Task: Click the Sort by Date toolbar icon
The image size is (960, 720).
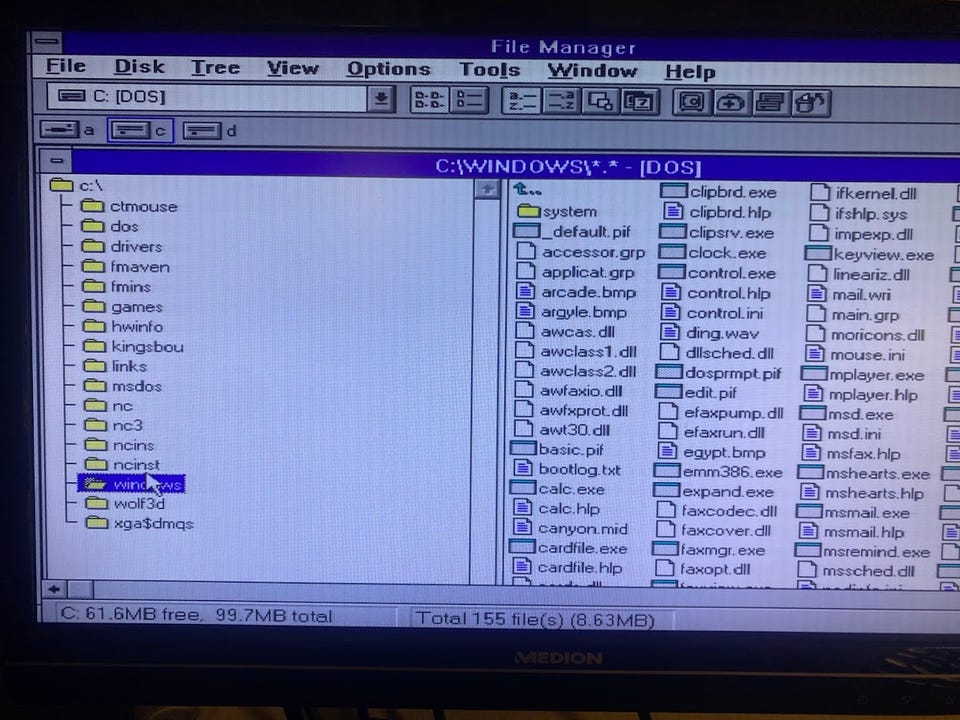Action: [639, 102]
